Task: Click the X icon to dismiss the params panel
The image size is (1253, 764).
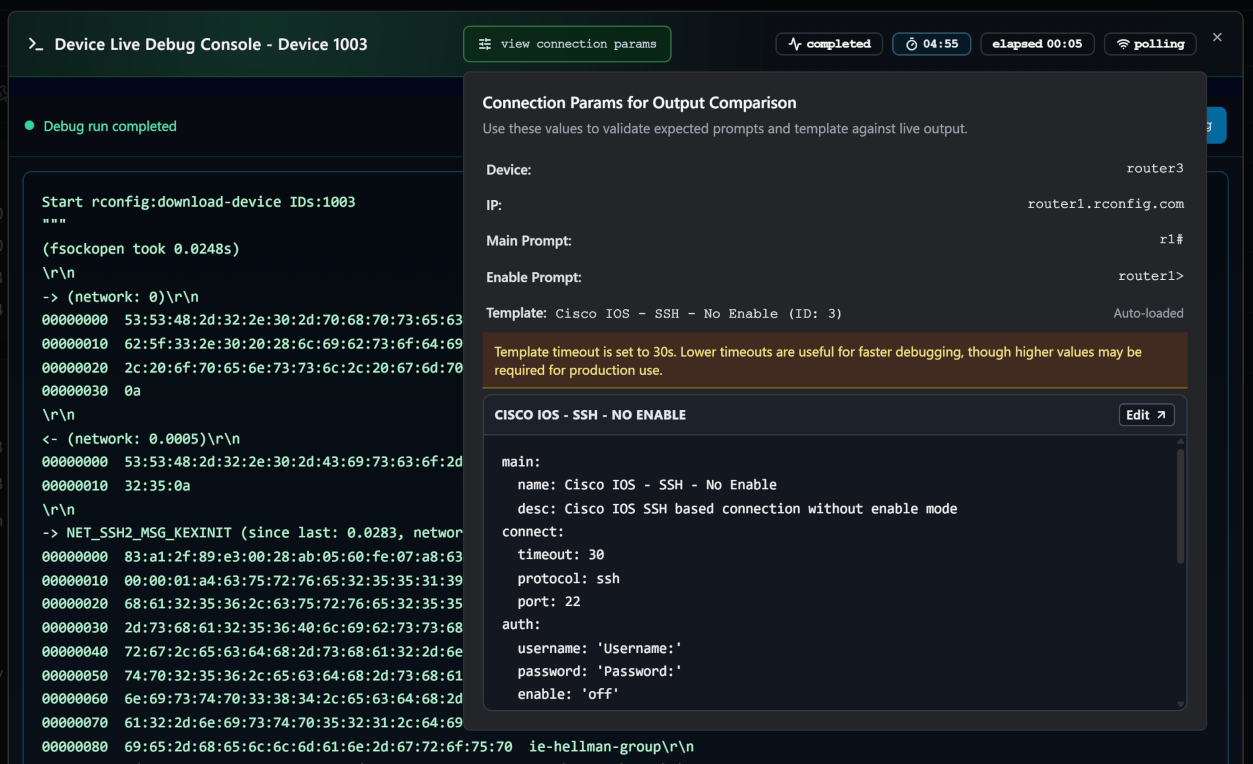Action: (1216, 38)
